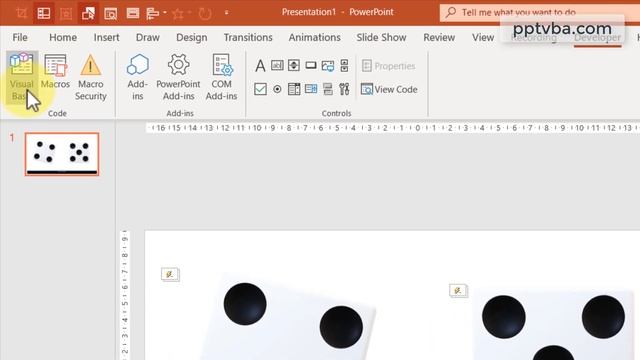
Task: Open Macro Security settings
Action: [91, 78]
